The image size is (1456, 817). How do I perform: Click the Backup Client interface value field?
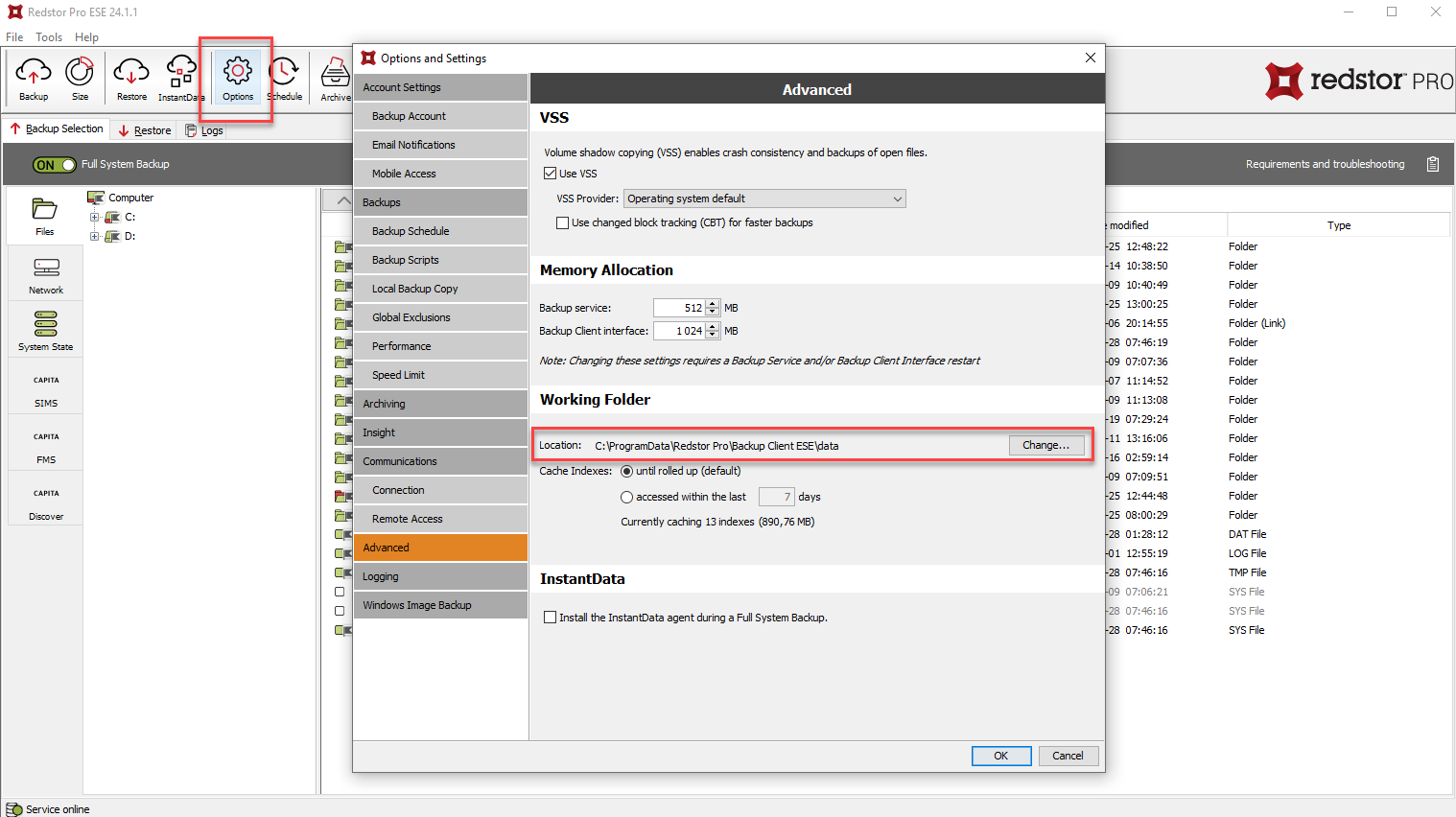point(680,331)
